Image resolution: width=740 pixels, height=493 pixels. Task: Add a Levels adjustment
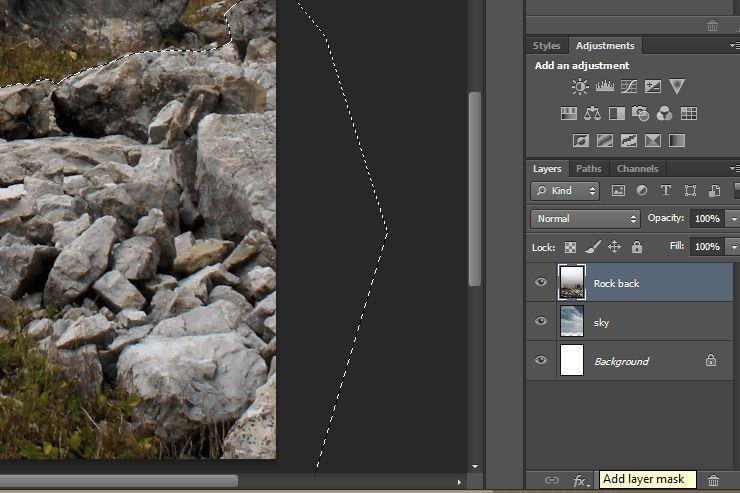[x=604, y=87]
